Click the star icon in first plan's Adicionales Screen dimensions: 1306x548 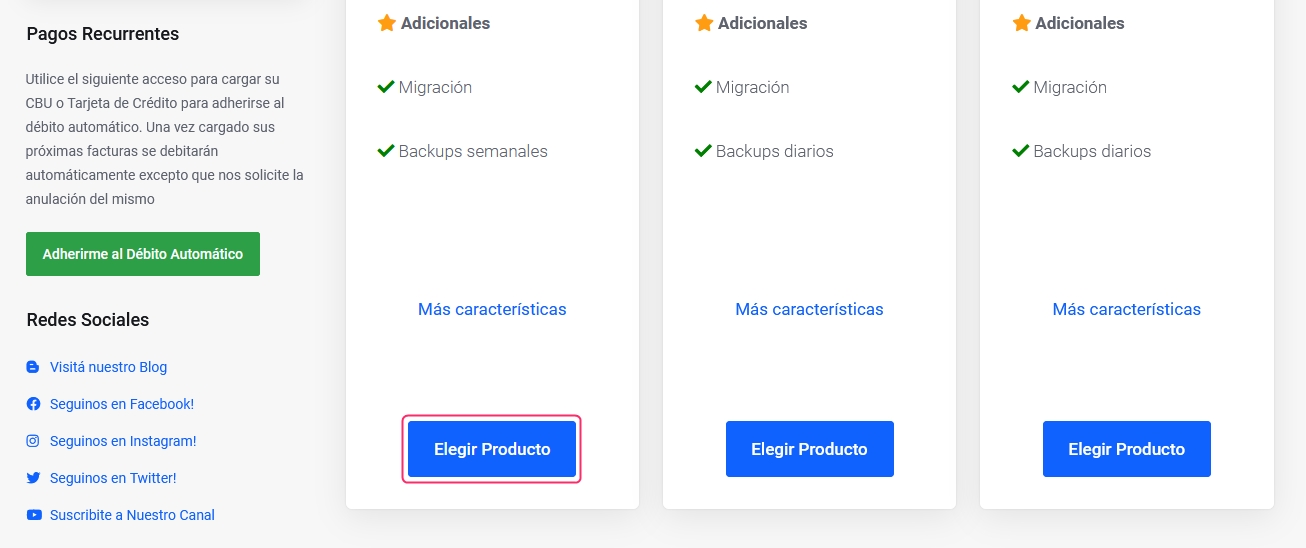coord(387,23)
